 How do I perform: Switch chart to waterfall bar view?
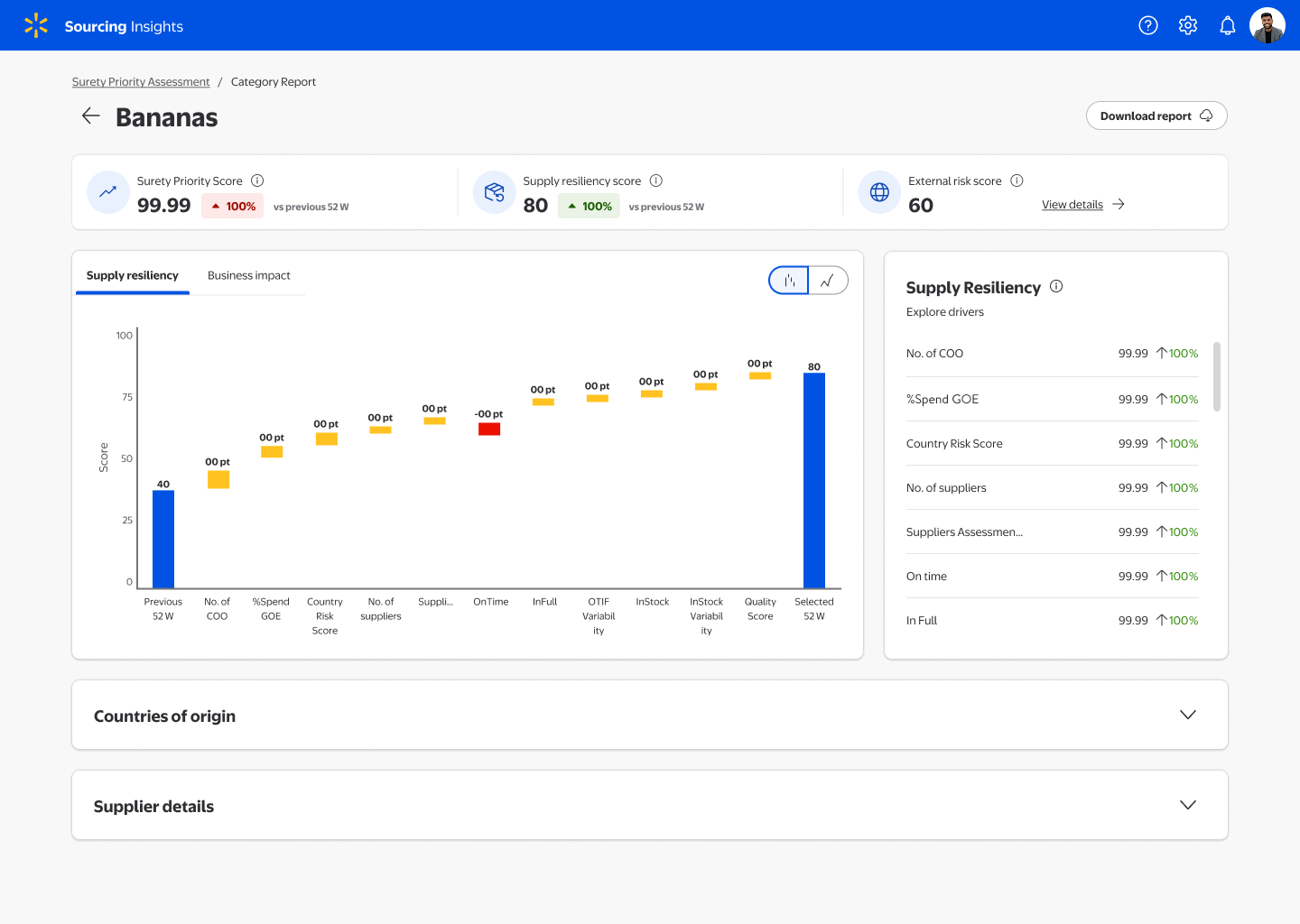[x=789, y=281]
